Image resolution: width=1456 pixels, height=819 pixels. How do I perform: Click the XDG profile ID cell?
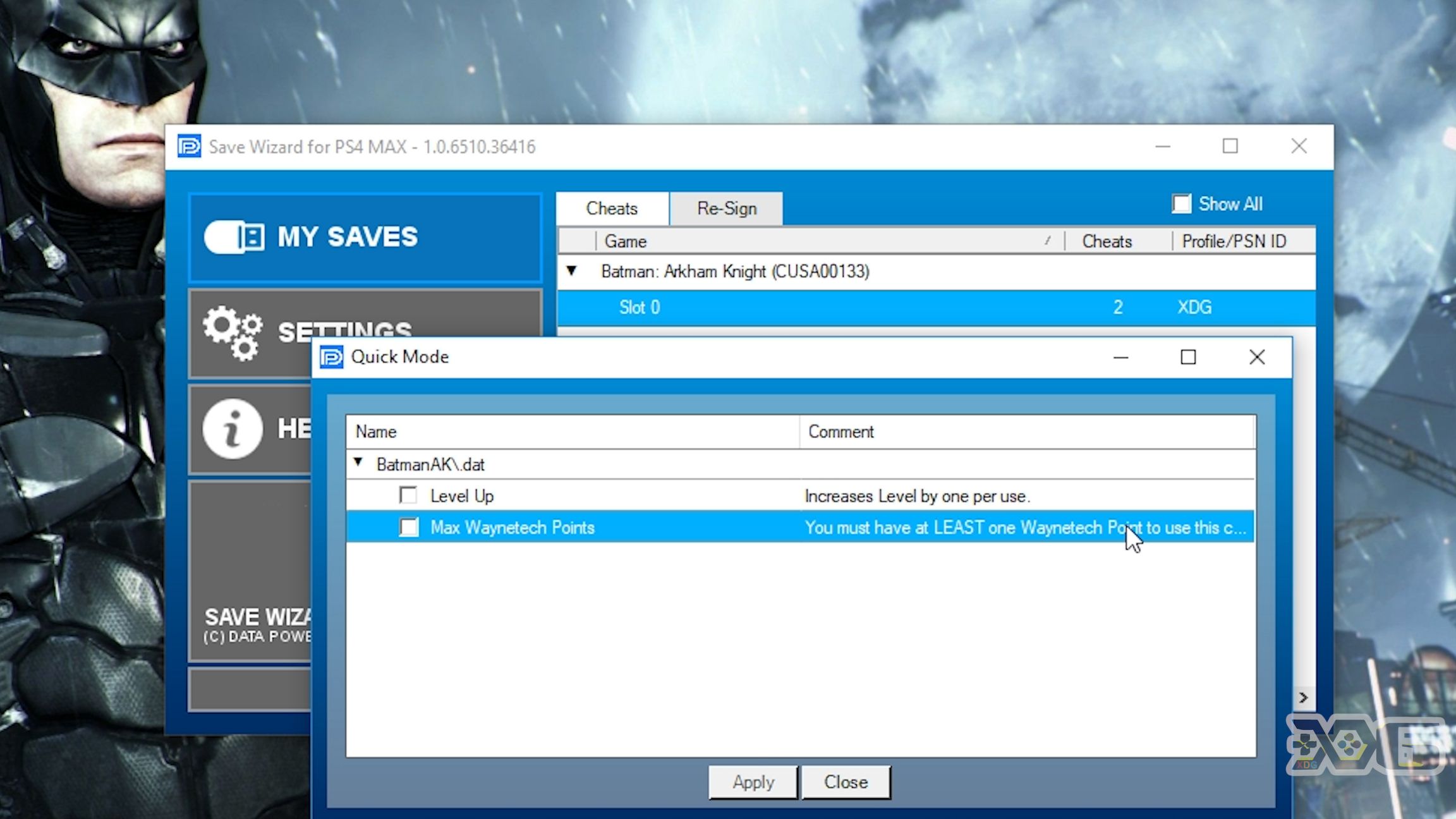(1194, 308)
